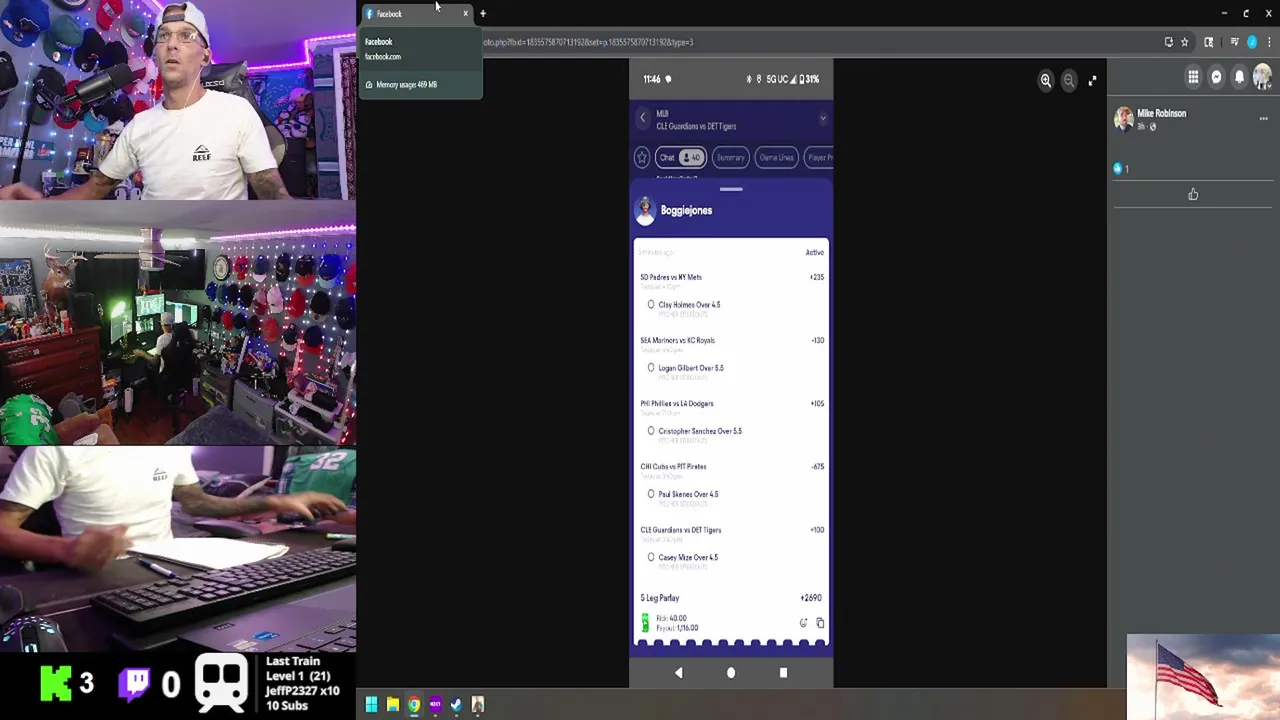This screenshot has width=1280, height=720.
Task: Bookmark this page with the star
Action: [x=1184, y=42]
